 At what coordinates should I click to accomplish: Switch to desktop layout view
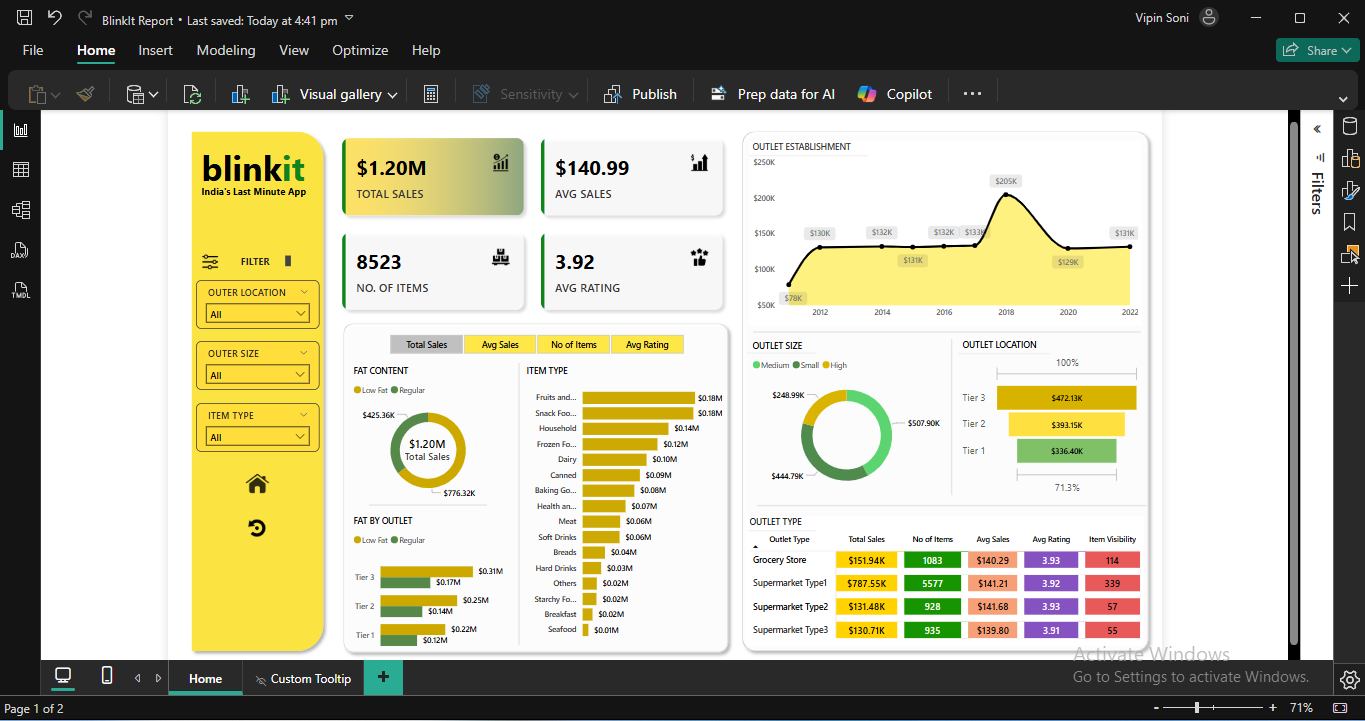[x=63, y=677]
